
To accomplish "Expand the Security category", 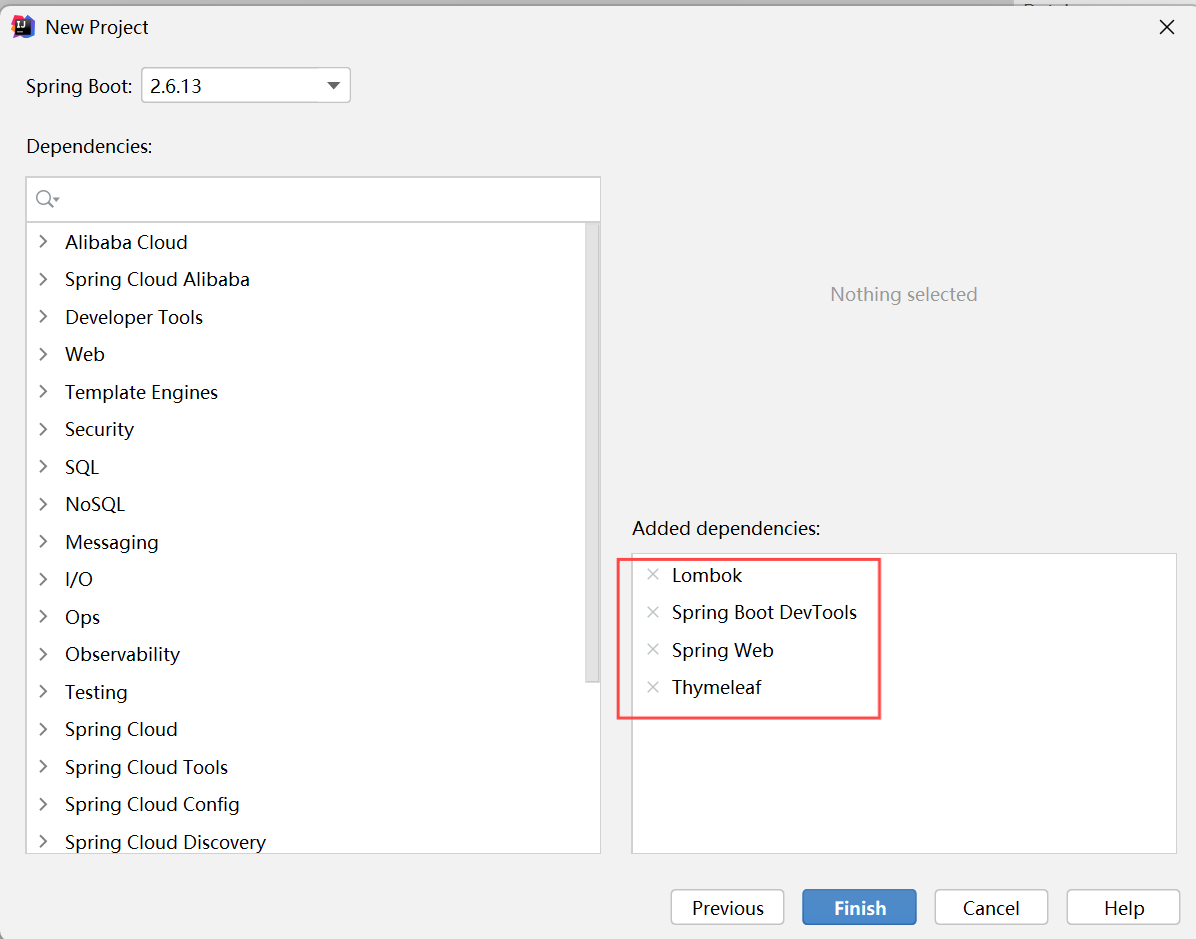I will [x=43, y=429].
